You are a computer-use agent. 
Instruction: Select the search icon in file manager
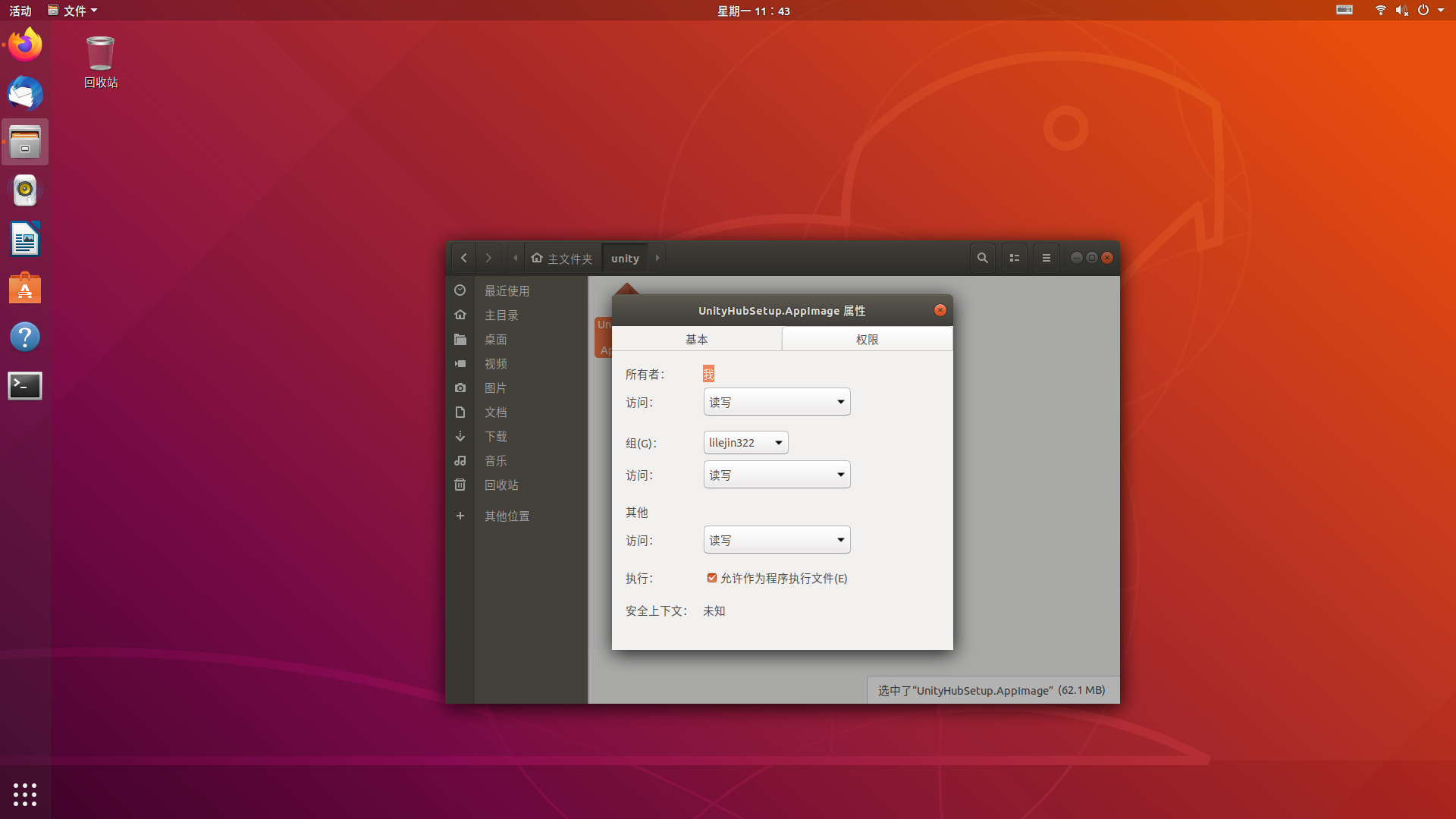[x=982, y=258]
